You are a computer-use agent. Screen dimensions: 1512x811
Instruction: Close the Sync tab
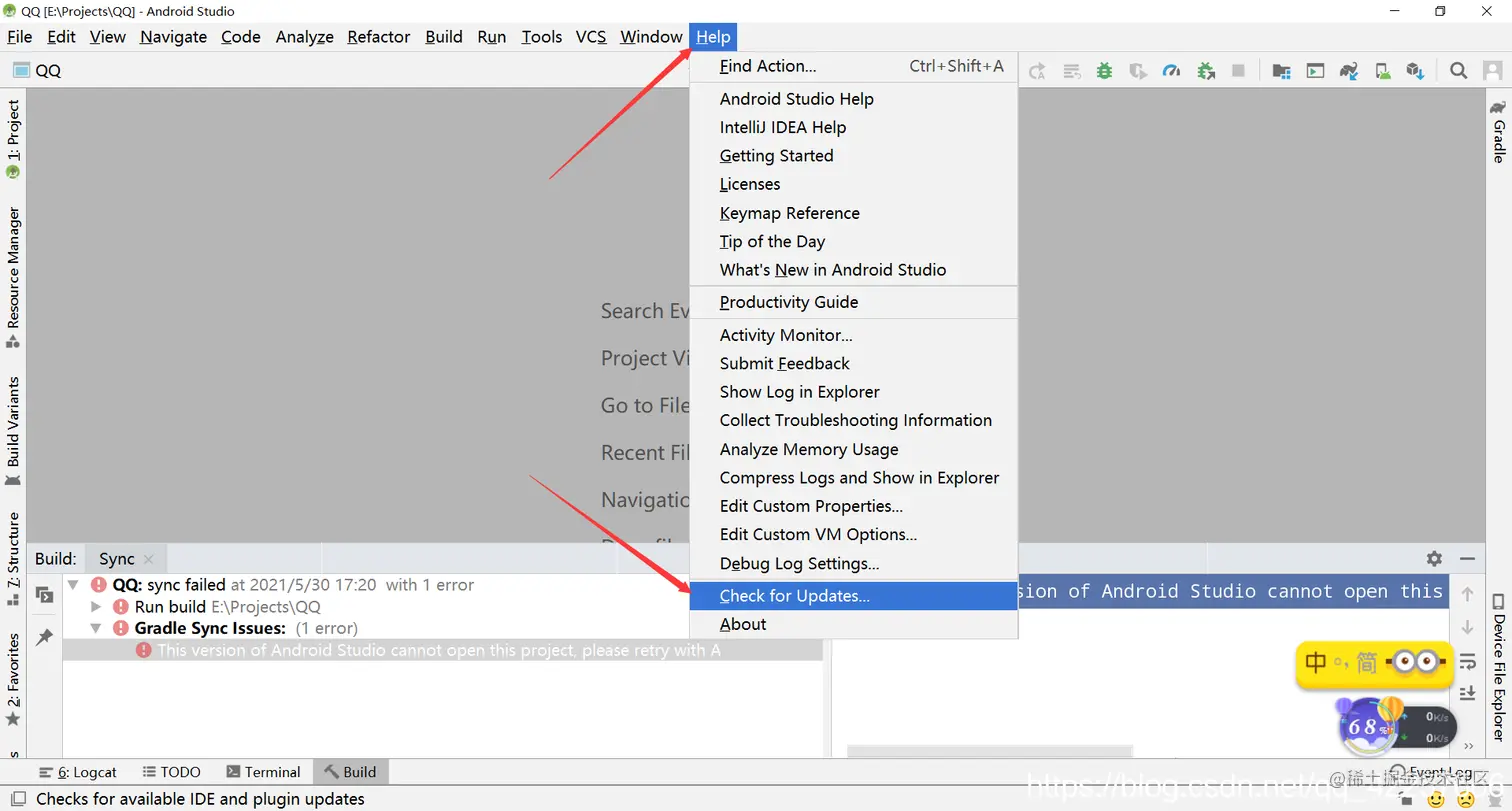149,559
